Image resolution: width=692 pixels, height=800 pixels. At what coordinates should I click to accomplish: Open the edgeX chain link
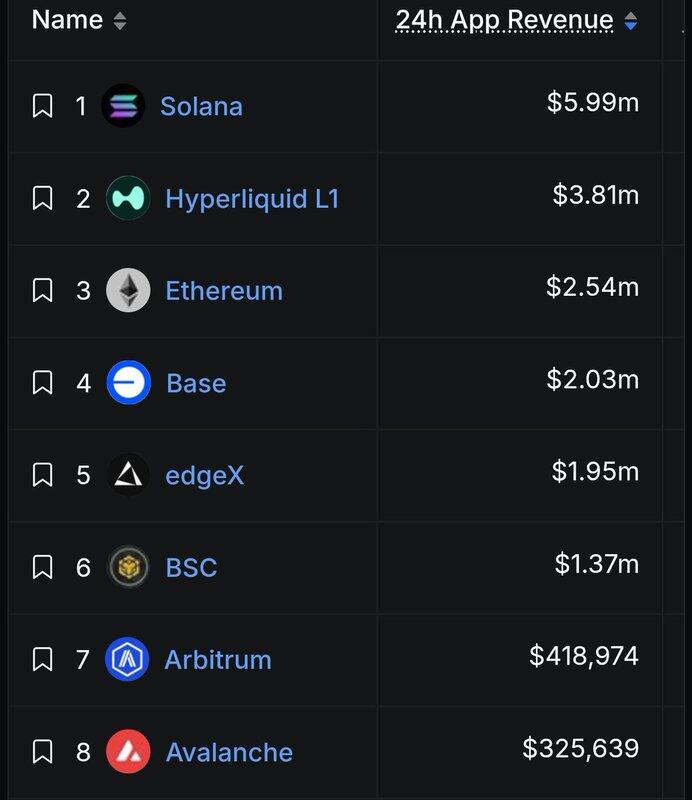(x=204, y=475)
